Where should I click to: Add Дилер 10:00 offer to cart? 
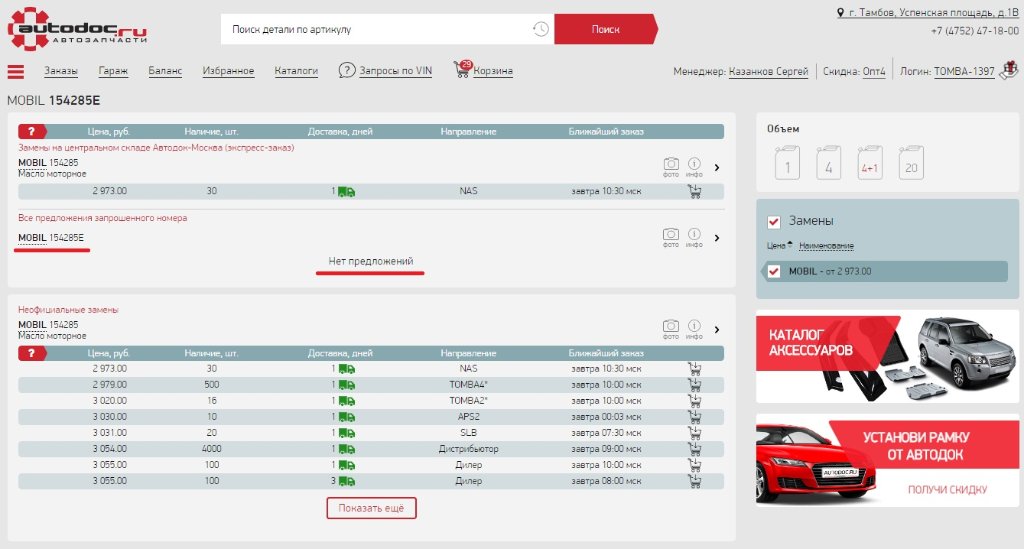[x=694, y=465]
